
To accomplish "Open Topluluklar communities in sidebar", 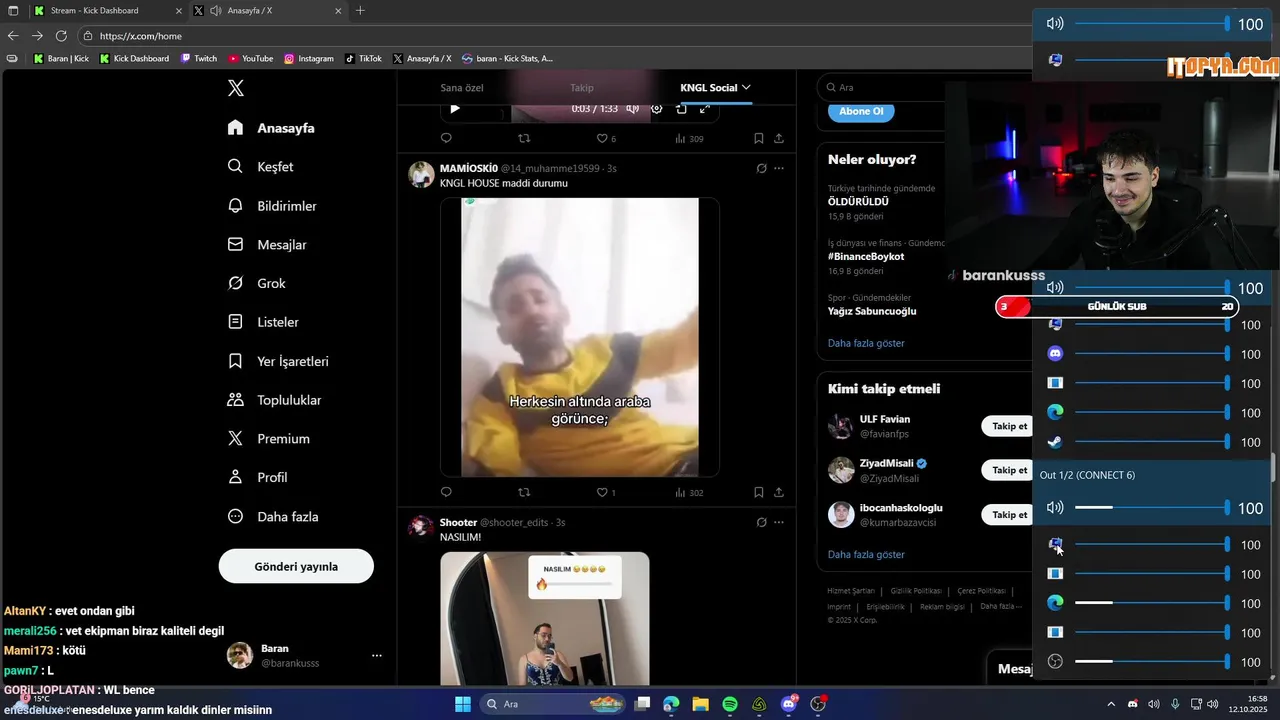I will pos(274,400).
